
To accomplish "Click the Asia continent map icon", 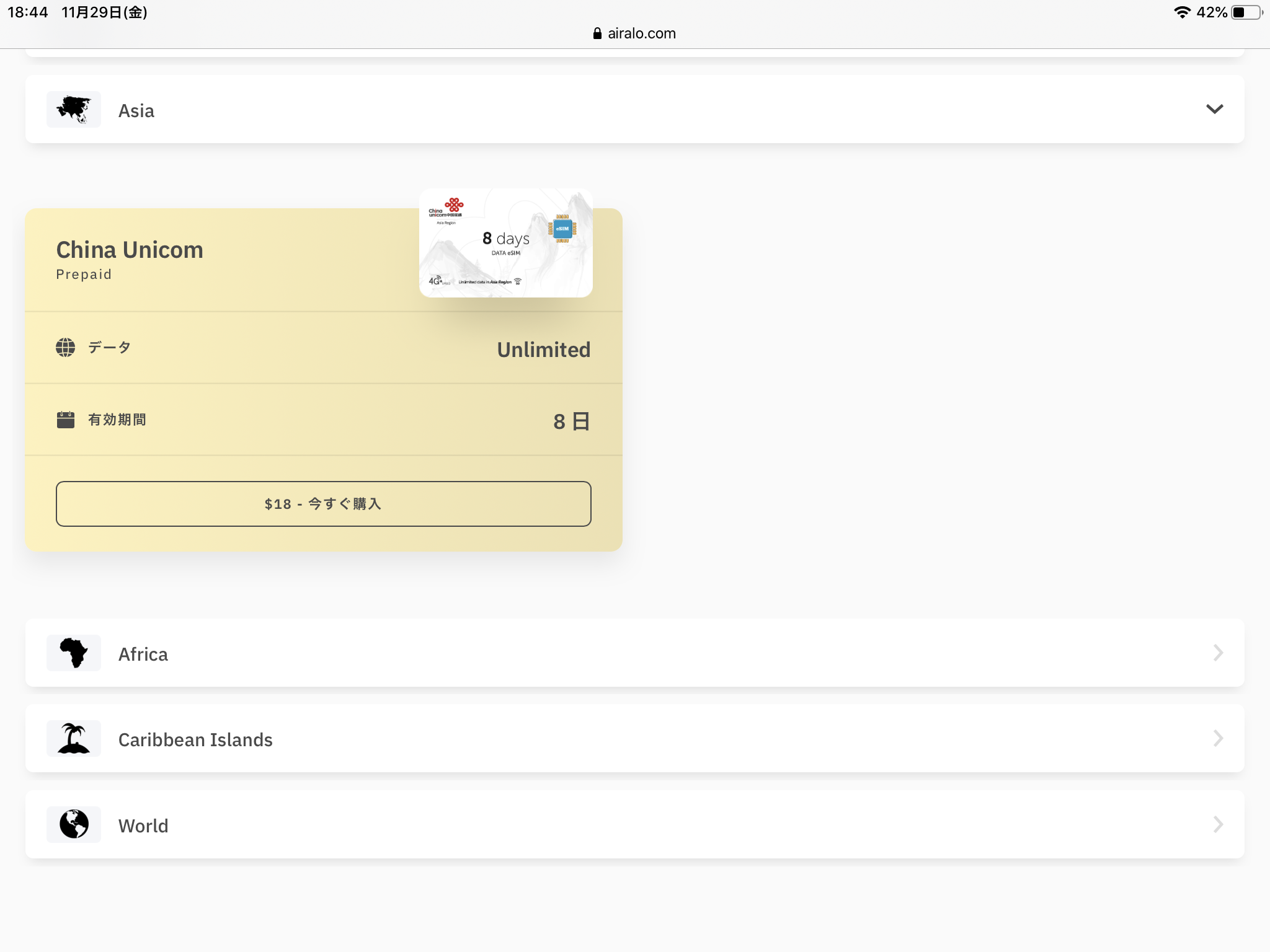I will coord(74,110).
